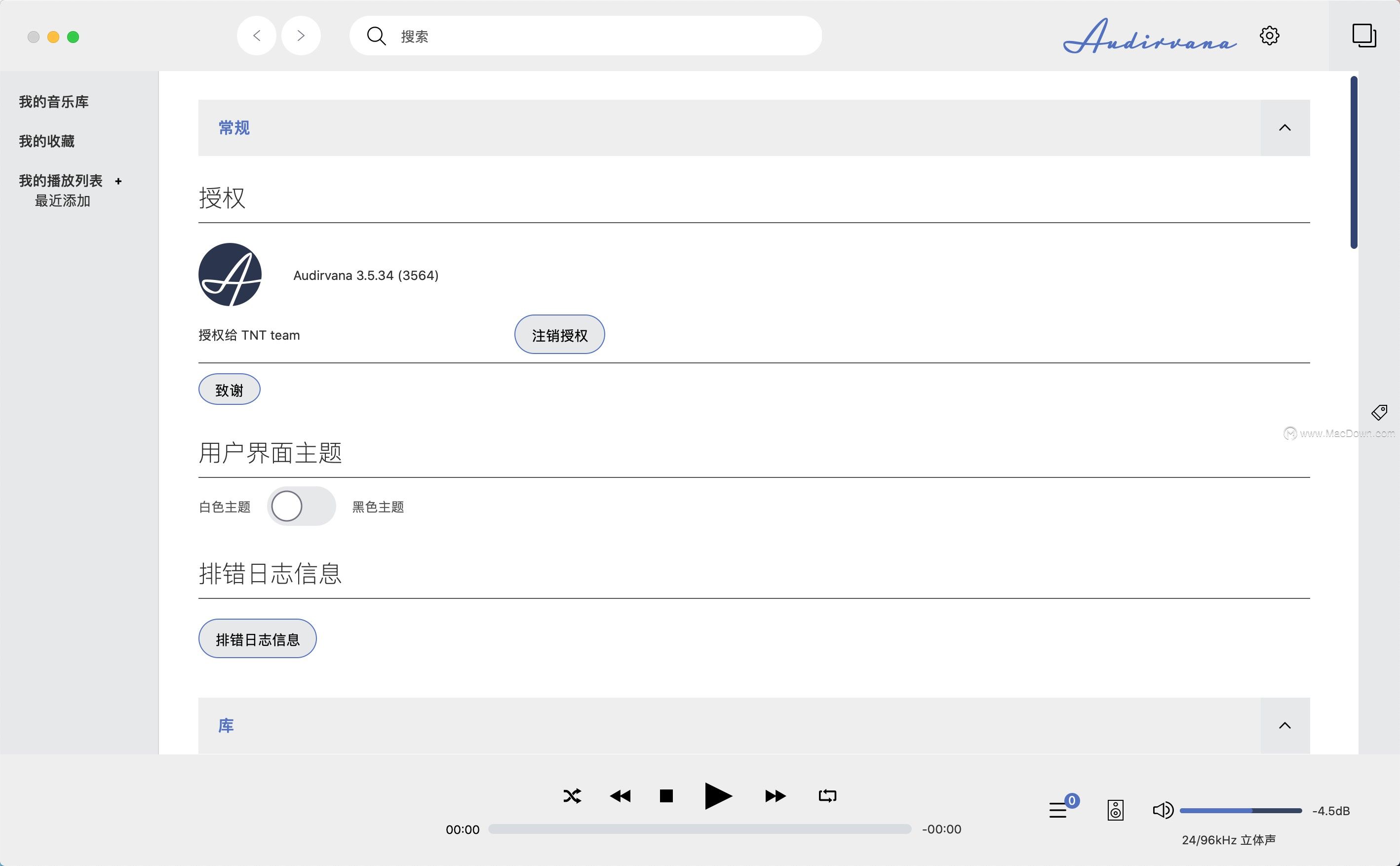Click the Audirvana 3.5.34 (3564) version text

366,276
